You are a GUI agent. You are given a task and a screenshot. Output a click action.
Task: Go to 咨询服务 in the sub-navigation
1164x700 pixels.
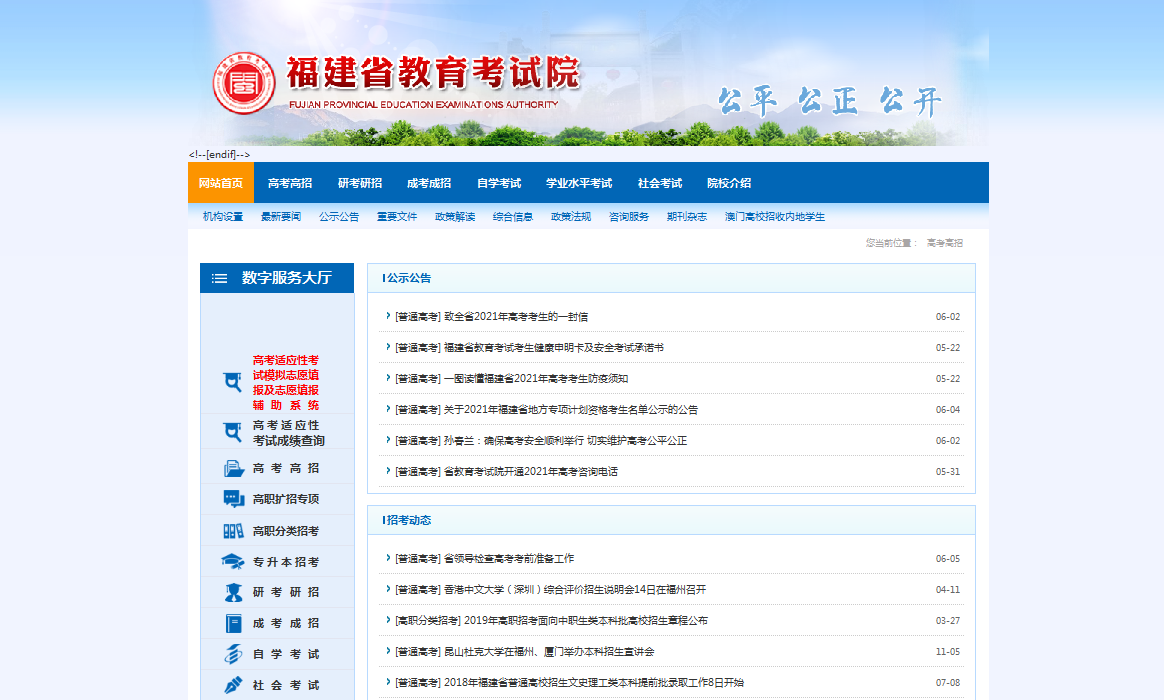tap(629, 217)
